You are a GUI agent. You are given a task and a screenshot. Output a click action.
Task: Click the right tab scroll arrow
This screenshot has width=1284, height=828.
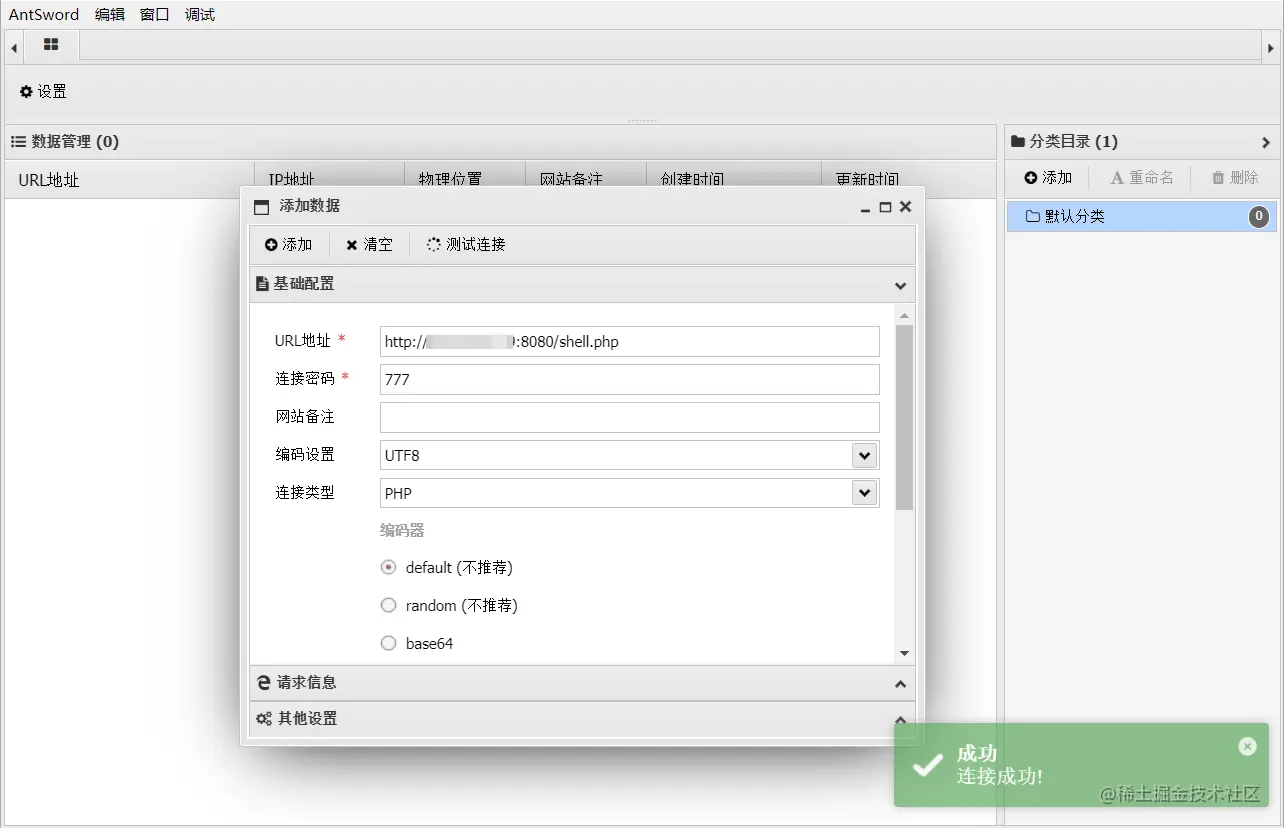click(1272, 47)
